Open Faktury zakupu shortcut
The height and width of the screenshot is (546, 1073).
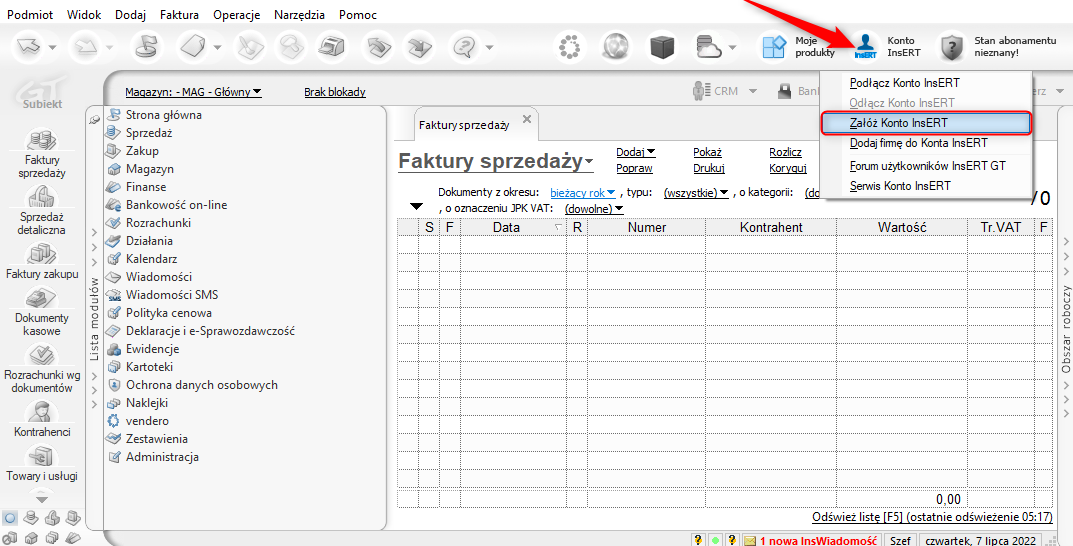point(42,261)
